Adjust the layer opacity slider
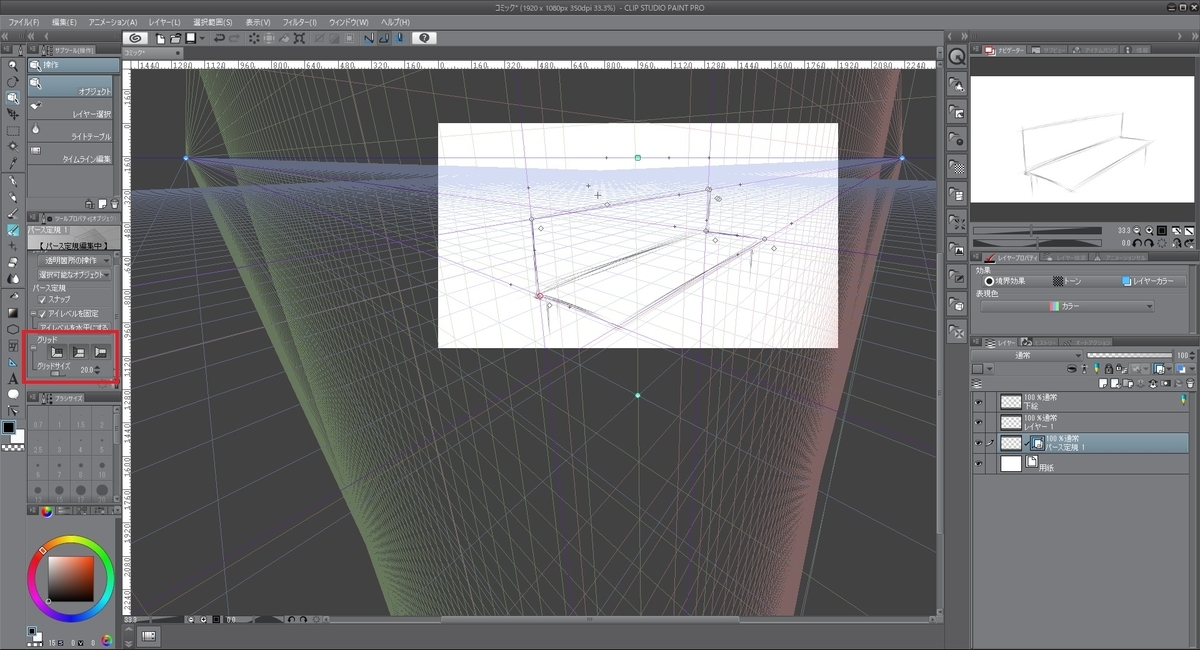The height and width of the screenshot is (650, 1200). pyautogui.click(x=1129, y=355)
